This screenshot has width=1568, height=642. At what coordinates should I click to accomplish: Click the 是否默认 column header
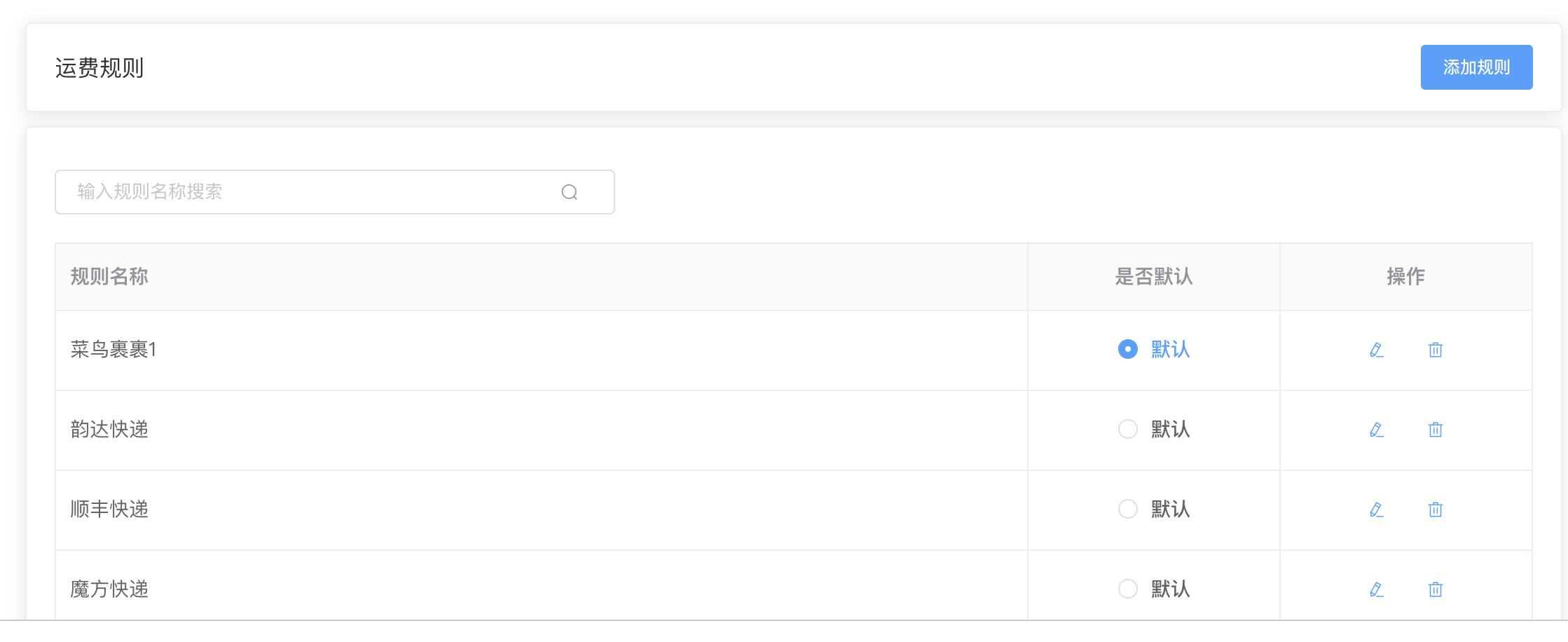(x=1154, y=276)
